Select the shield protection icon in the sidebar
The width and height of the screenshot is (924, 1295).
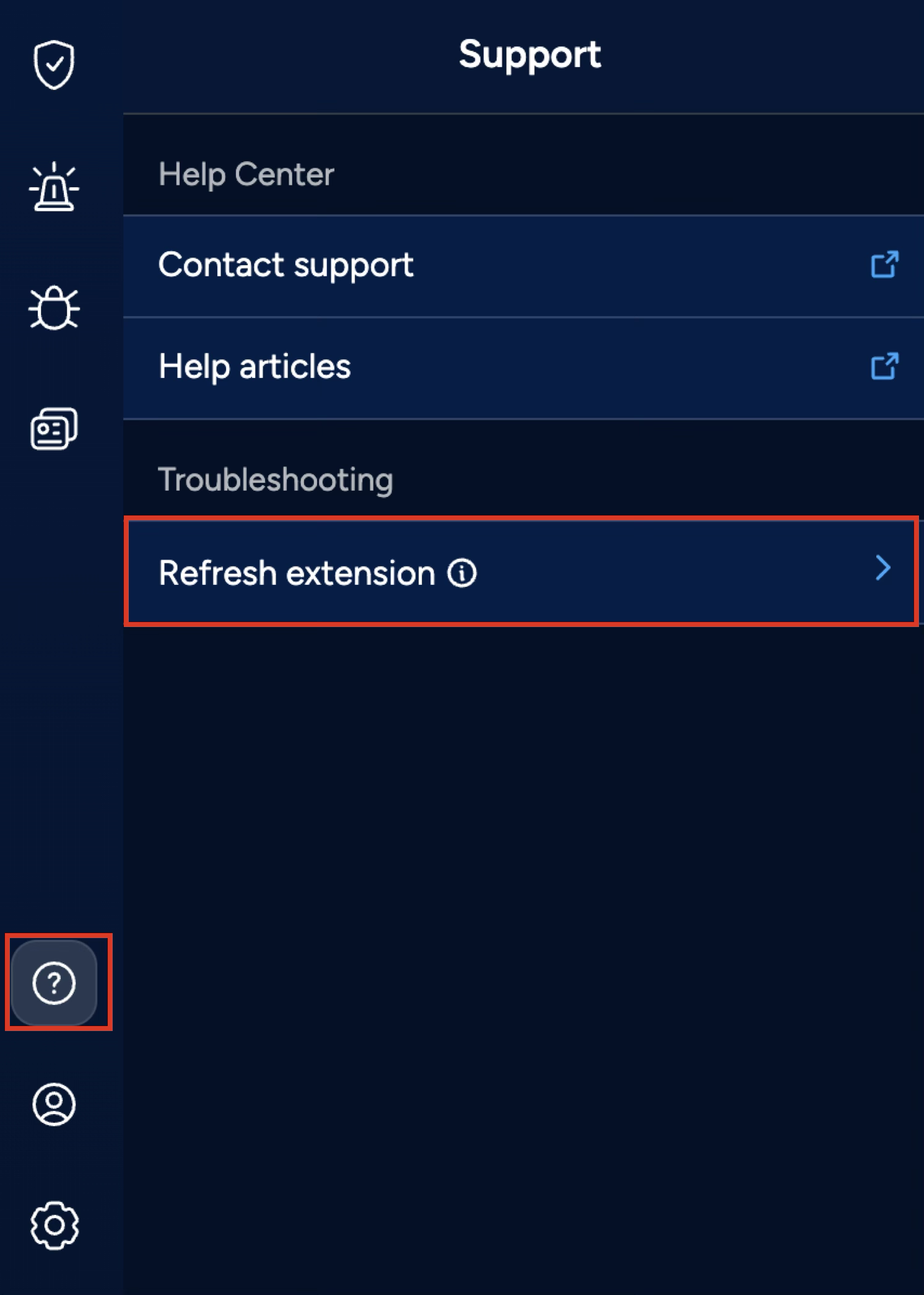pyautogui.click(x=54, y=64)
